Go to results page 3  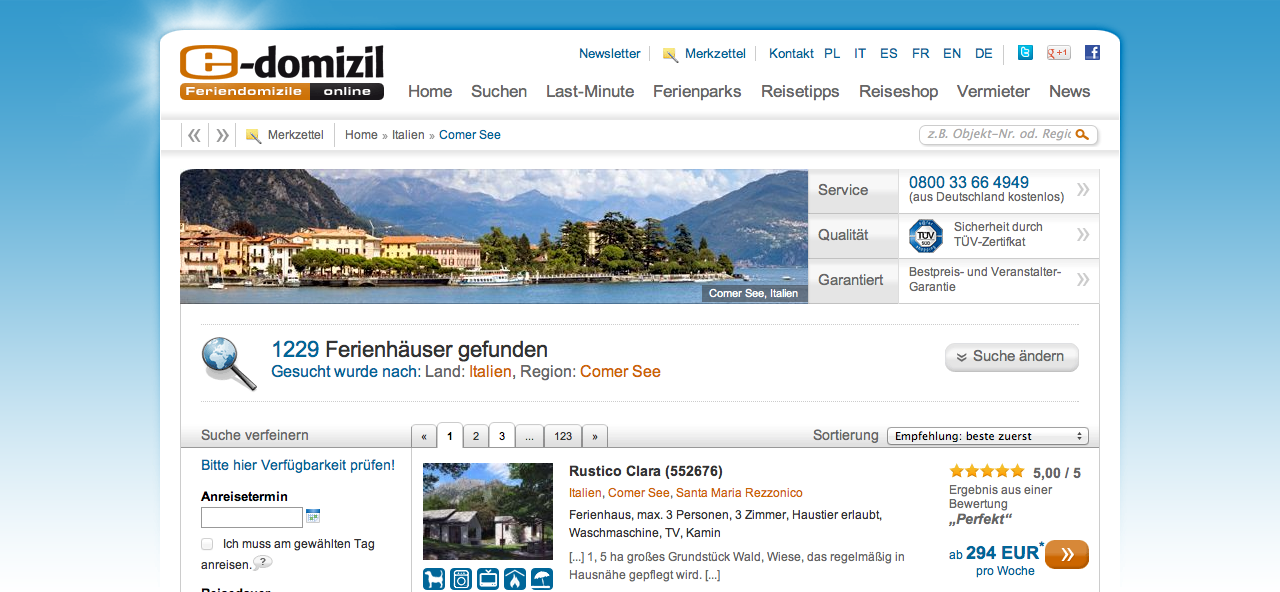(x=502, y=436)
